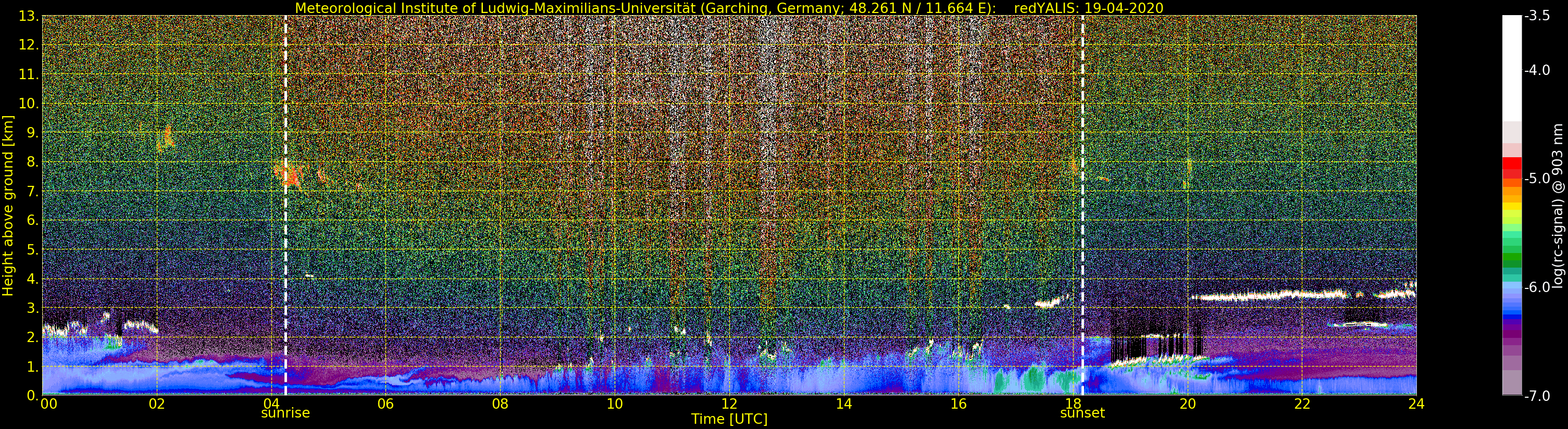Select the "0." height axis tick label
This screenshot has height=429, width=1568.
[33, 395]
